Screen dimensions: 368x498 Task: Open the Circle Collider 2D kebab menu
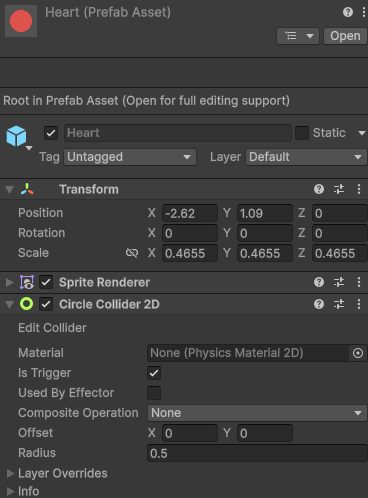(359, 304)
